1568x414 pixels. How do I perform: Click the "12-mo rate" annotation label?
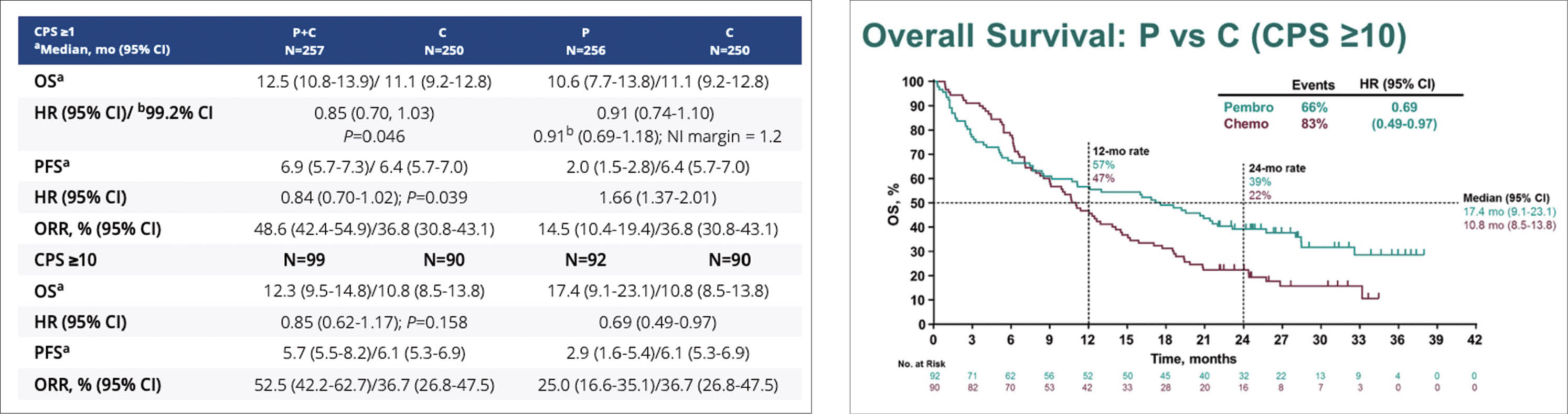click(x=1121, y=151)
